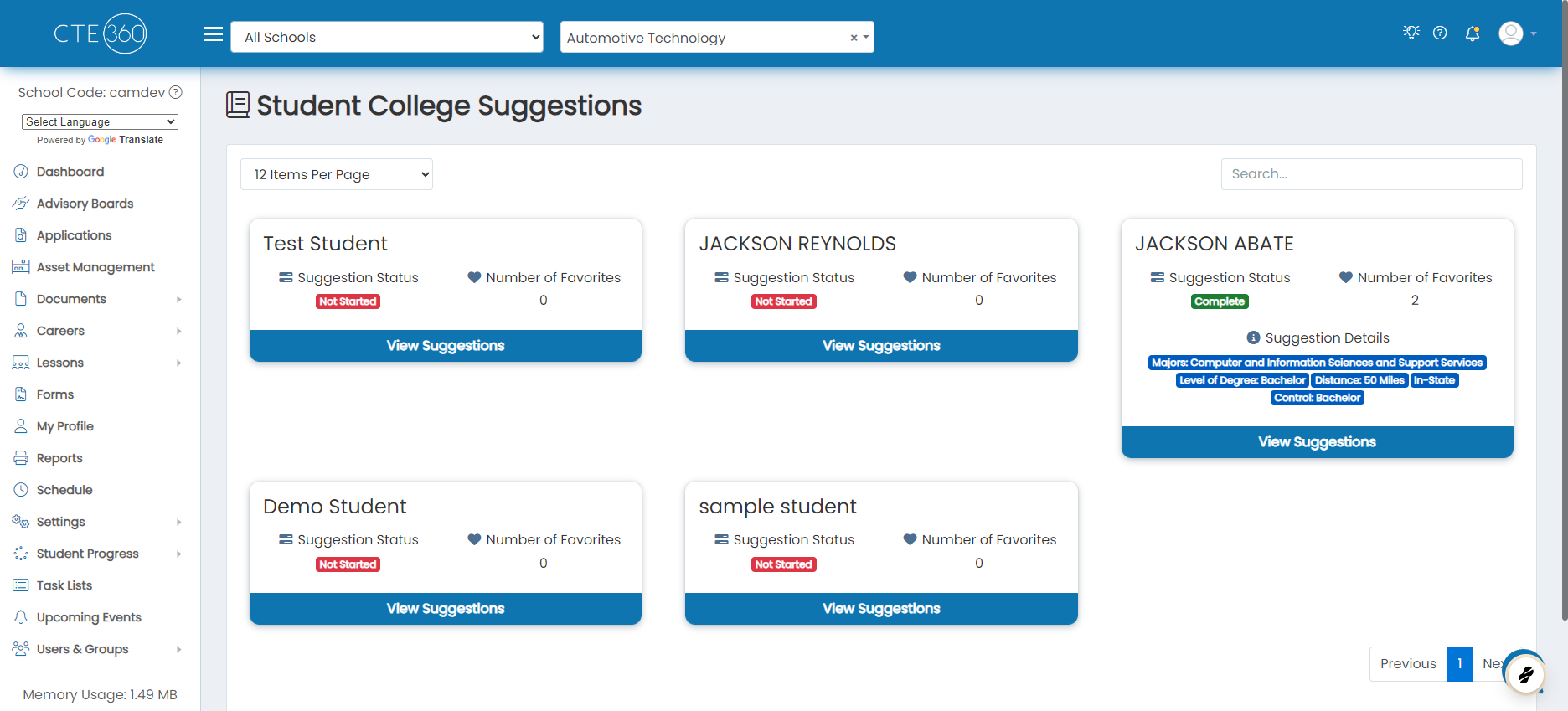Image resolution: width=1568 pixels, height=711 pixels.
Task: Open the lightbulb ideas icon
Action: tap(1411, 33)
